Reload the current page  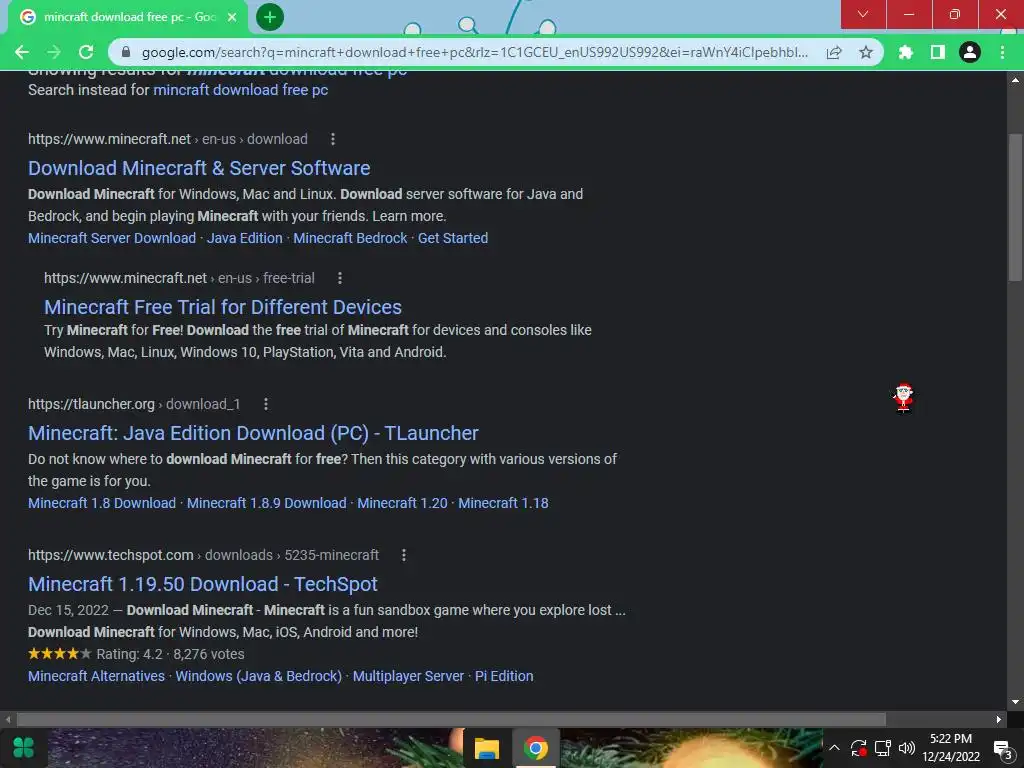86,52
